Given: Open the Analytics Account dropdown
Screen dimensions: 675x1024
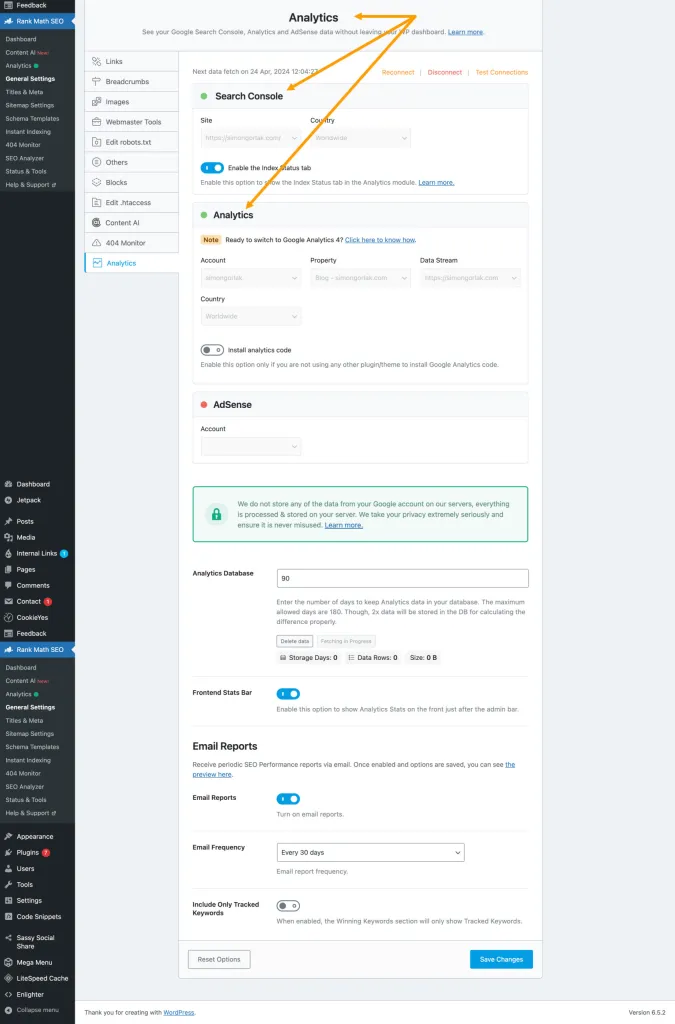Looking at the screenshot, I should [251, 278].
